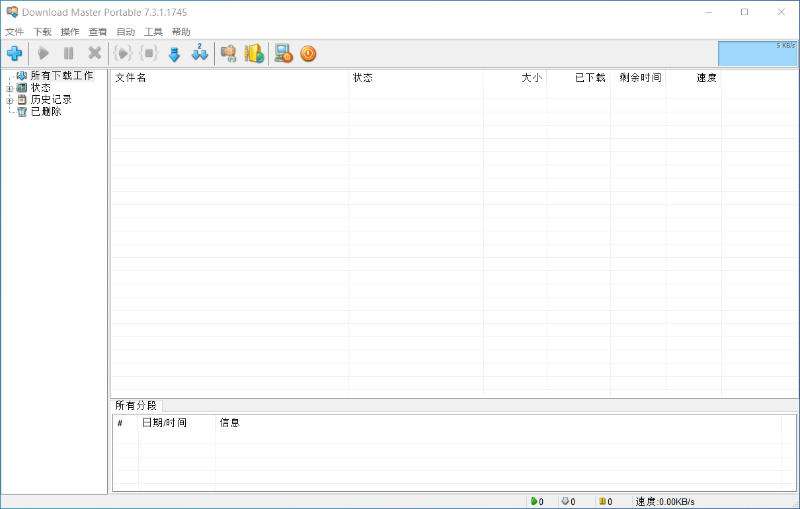Open the 工具 menu

tap(153, 32)
